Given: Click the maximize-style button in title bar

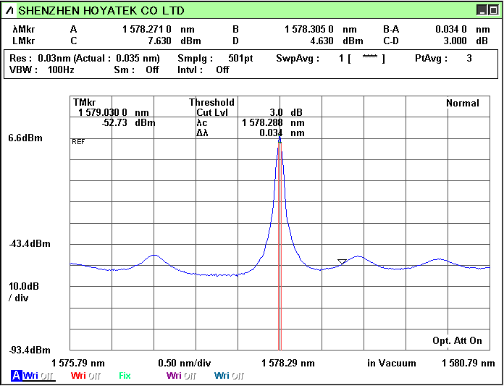Looking at the screenshot, I should point(493,10).
